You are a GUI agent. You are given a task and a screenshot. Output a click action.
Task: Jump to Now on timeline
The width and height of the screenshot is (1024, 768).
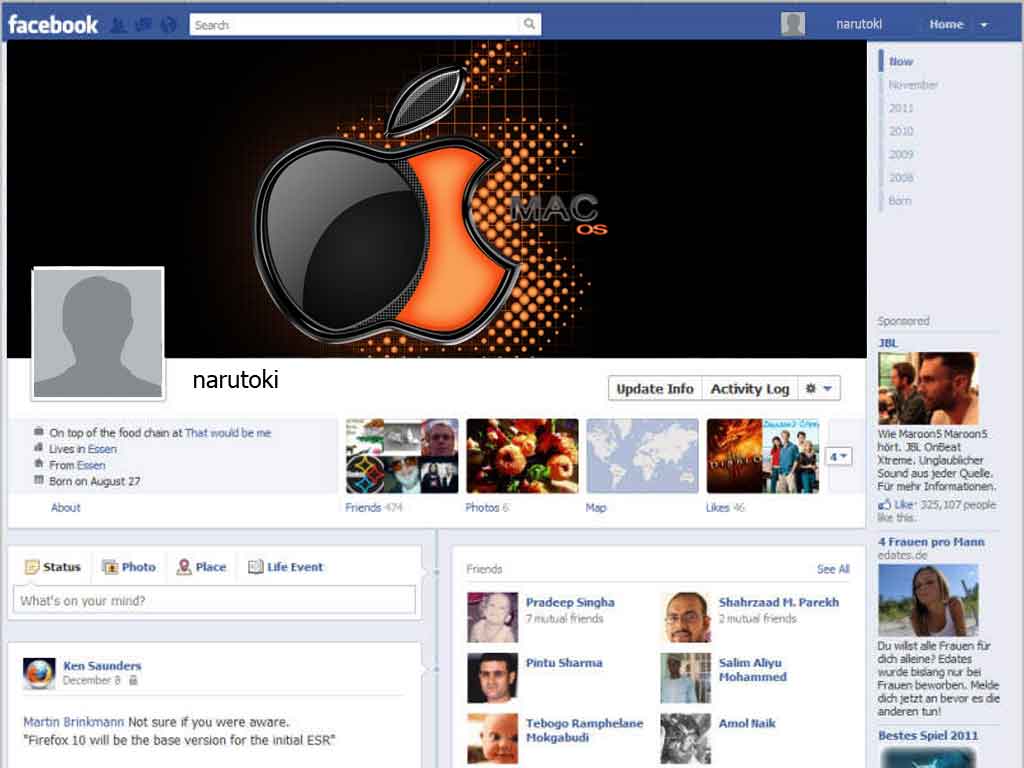click(901, 61)
